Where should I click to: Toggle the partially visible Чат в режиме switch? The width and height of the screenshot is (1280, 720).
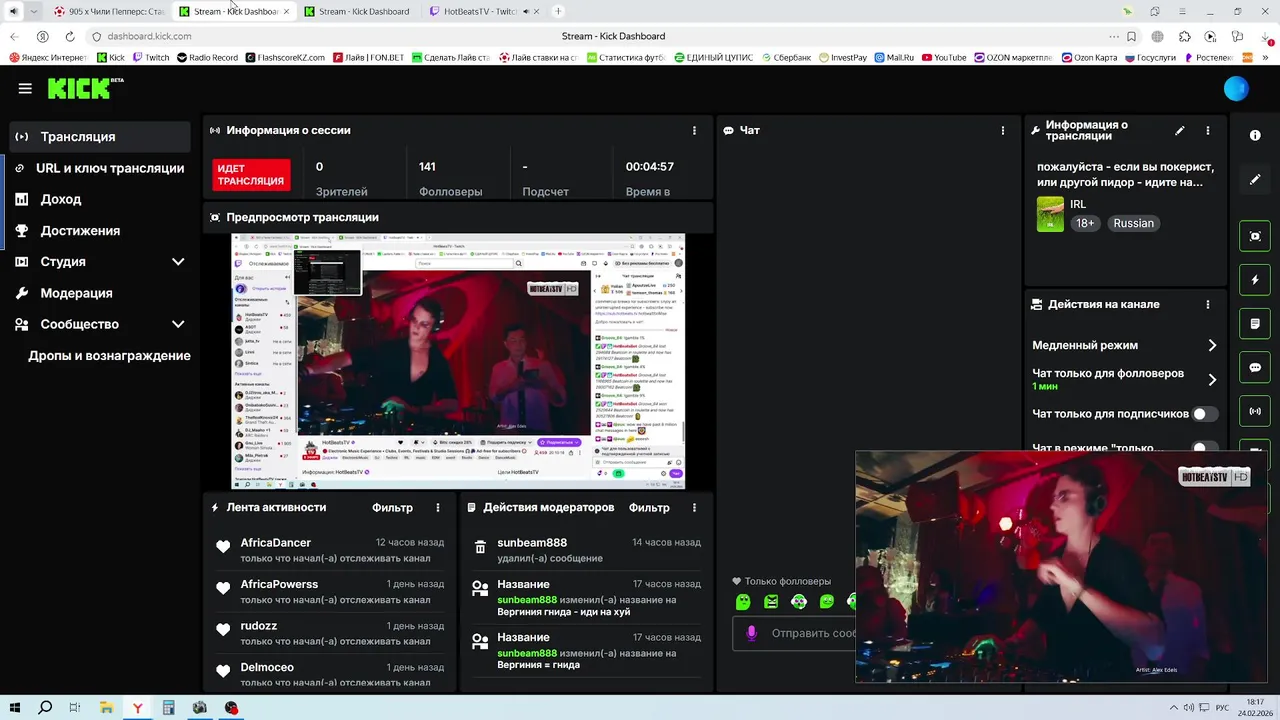point(1205,447)
